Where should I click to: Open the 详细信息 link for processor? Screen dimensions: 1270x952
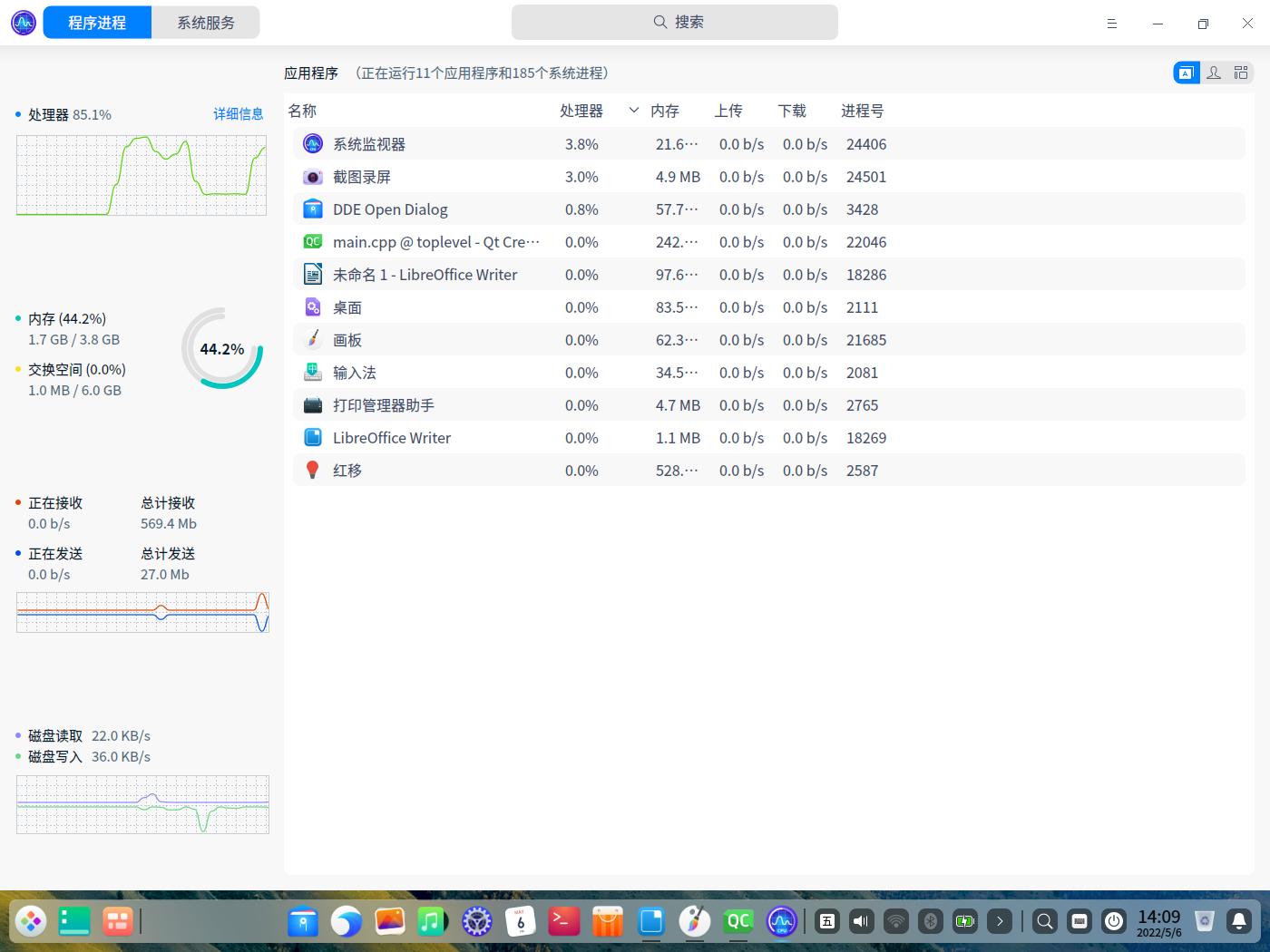(239, 114)
